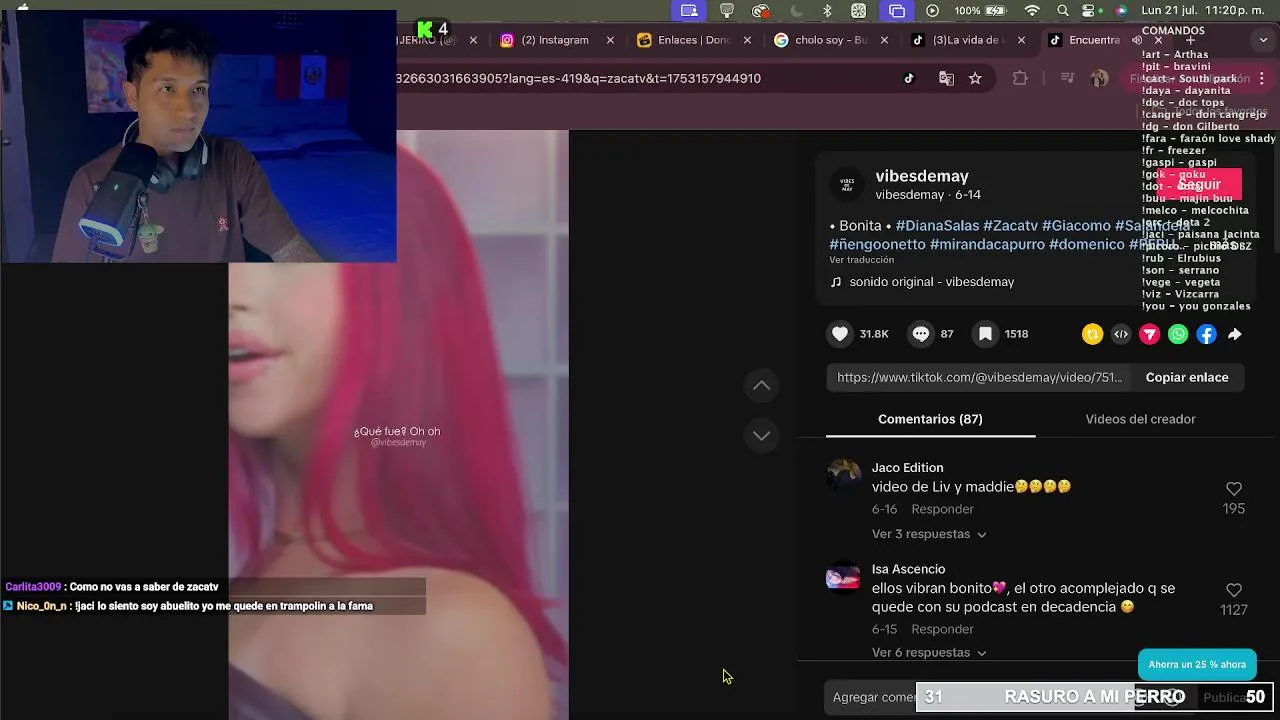Click the browser address bar URL

point(578,78)
